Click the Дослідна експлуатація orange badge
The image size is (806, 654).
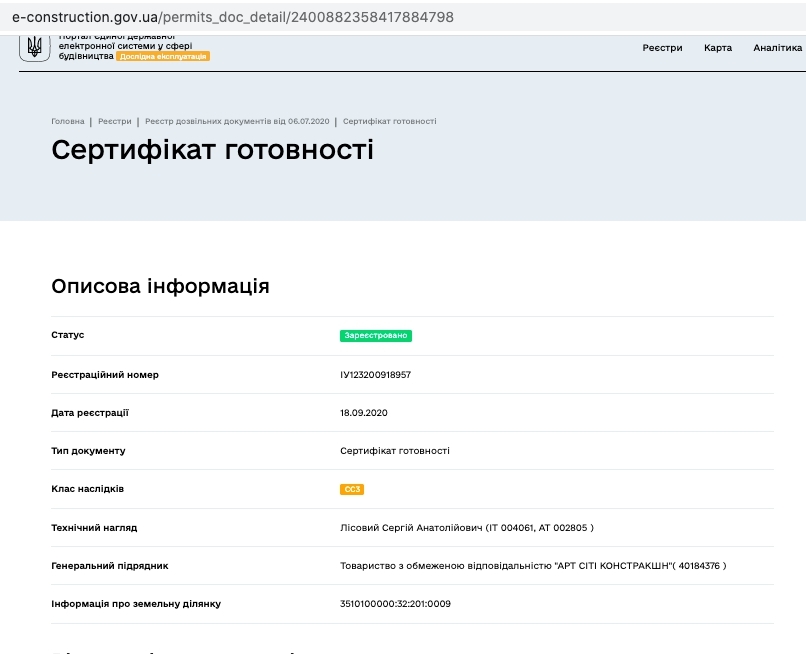[163, 57]
